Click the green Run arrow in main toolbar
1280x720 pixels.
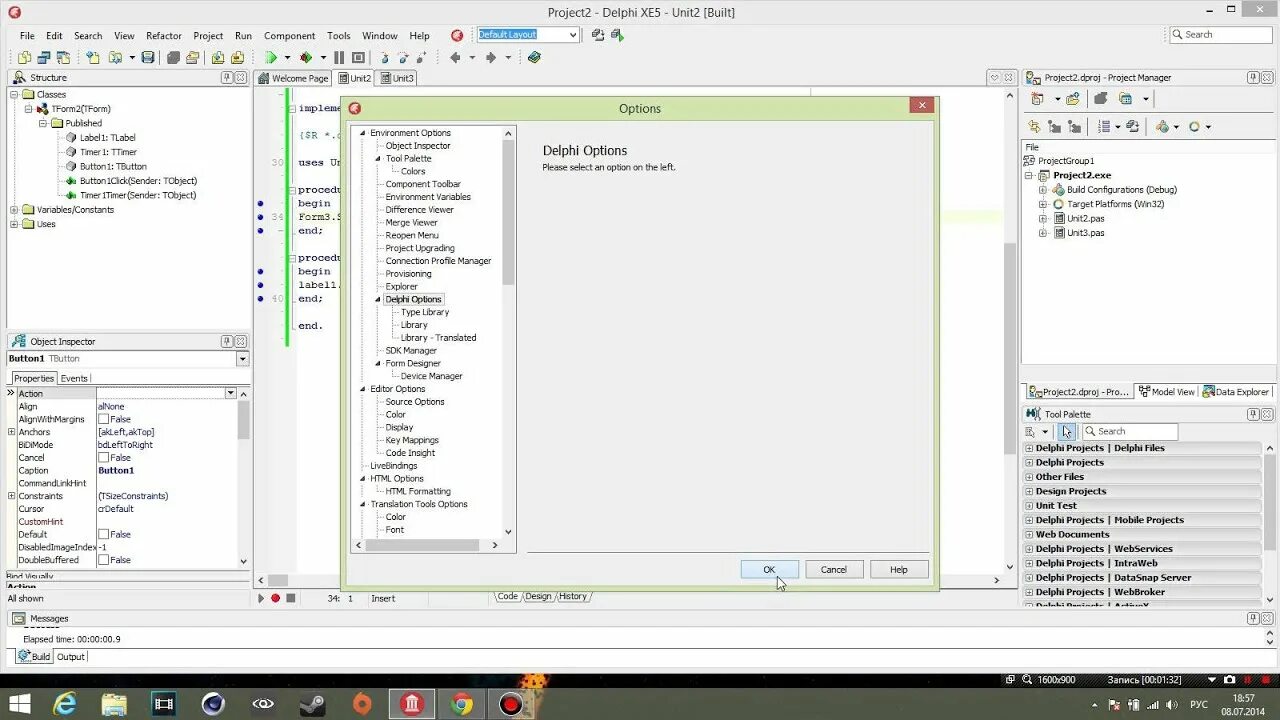[x=271, y=58]
